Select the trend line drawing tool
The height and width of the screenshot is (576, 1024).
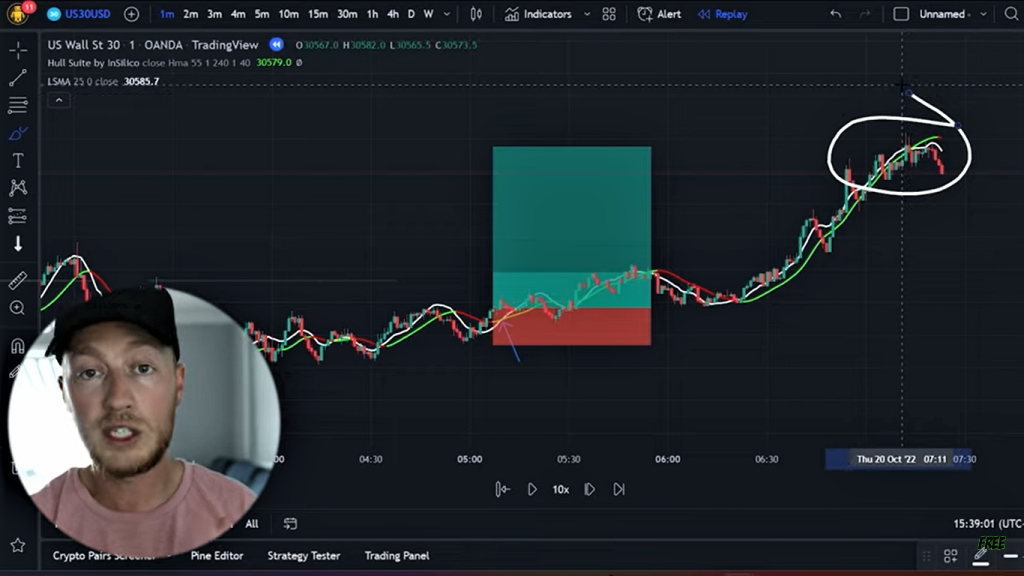tap(18, 78)
